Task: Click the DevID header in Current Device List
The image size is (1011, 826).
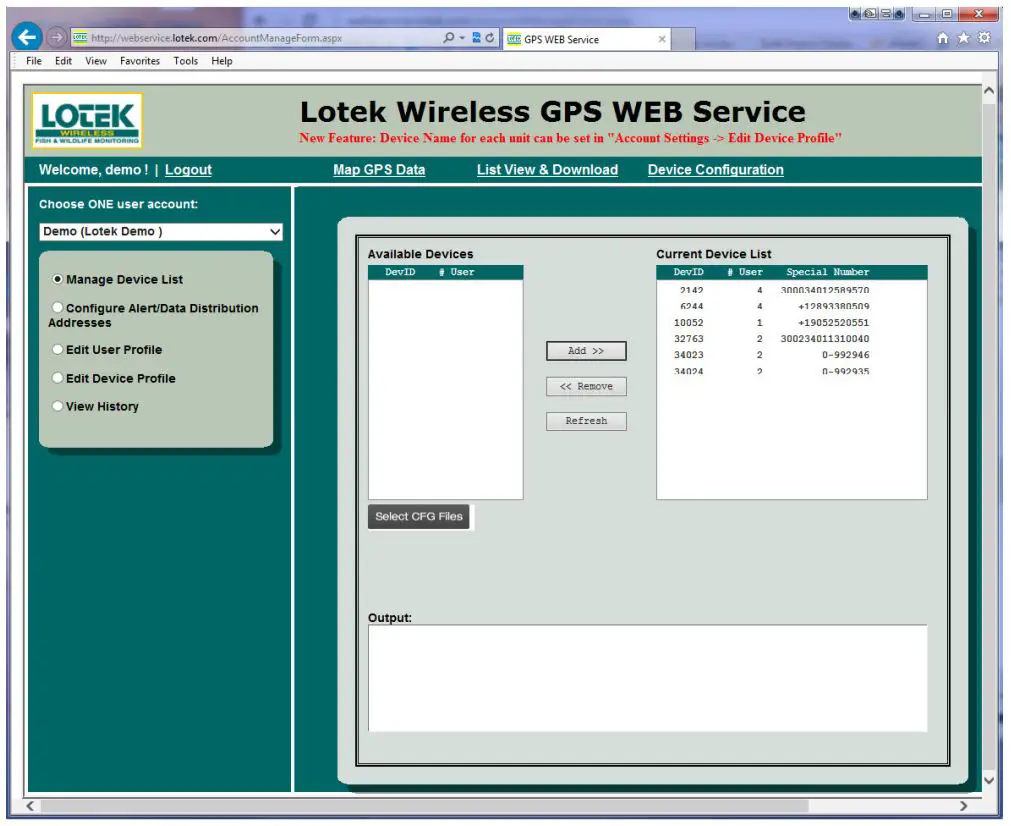Action: pos(688,272)
